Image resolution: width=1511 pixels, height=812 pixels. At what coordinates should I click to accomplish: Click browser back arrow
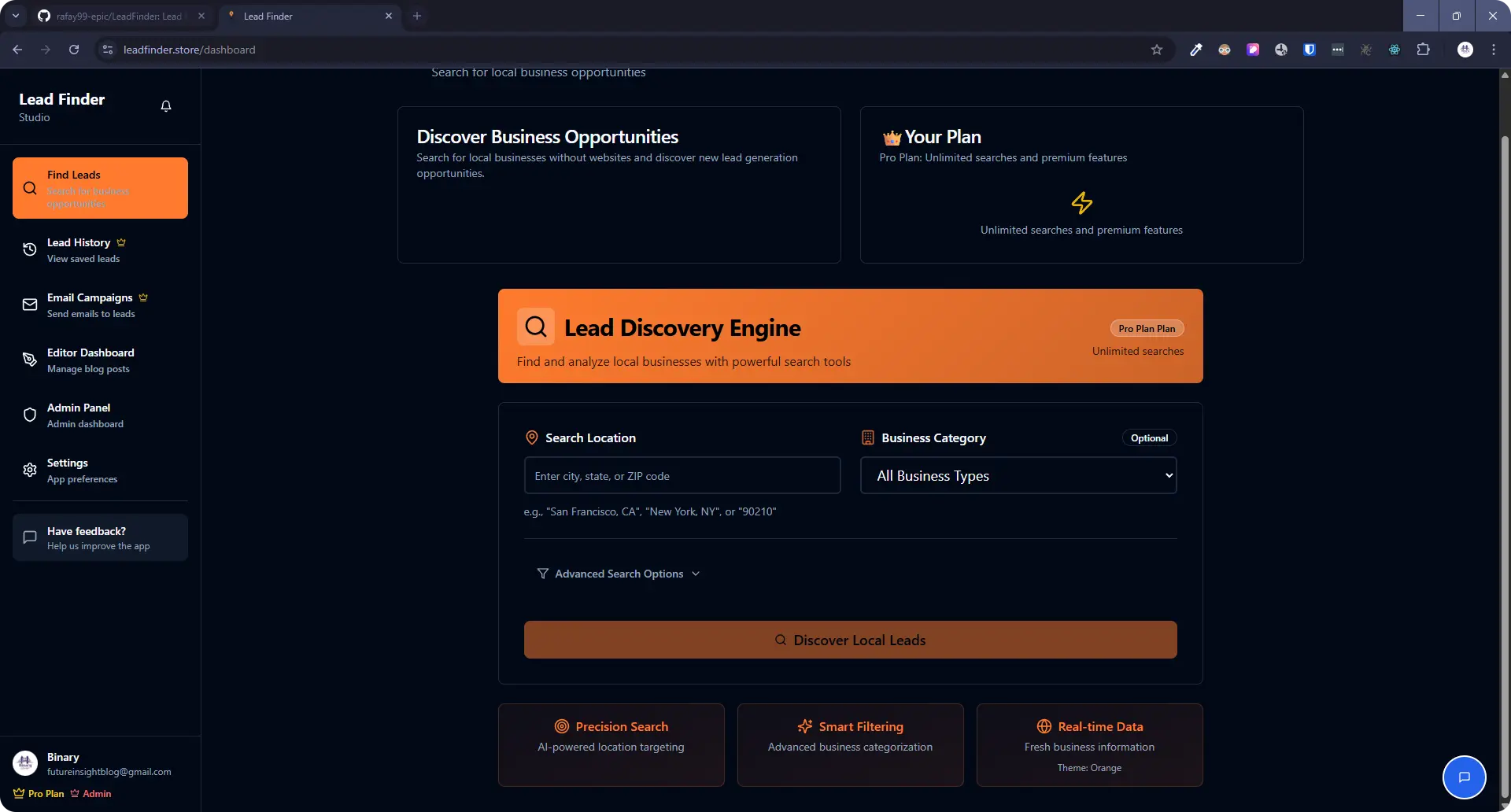(17, 50)
